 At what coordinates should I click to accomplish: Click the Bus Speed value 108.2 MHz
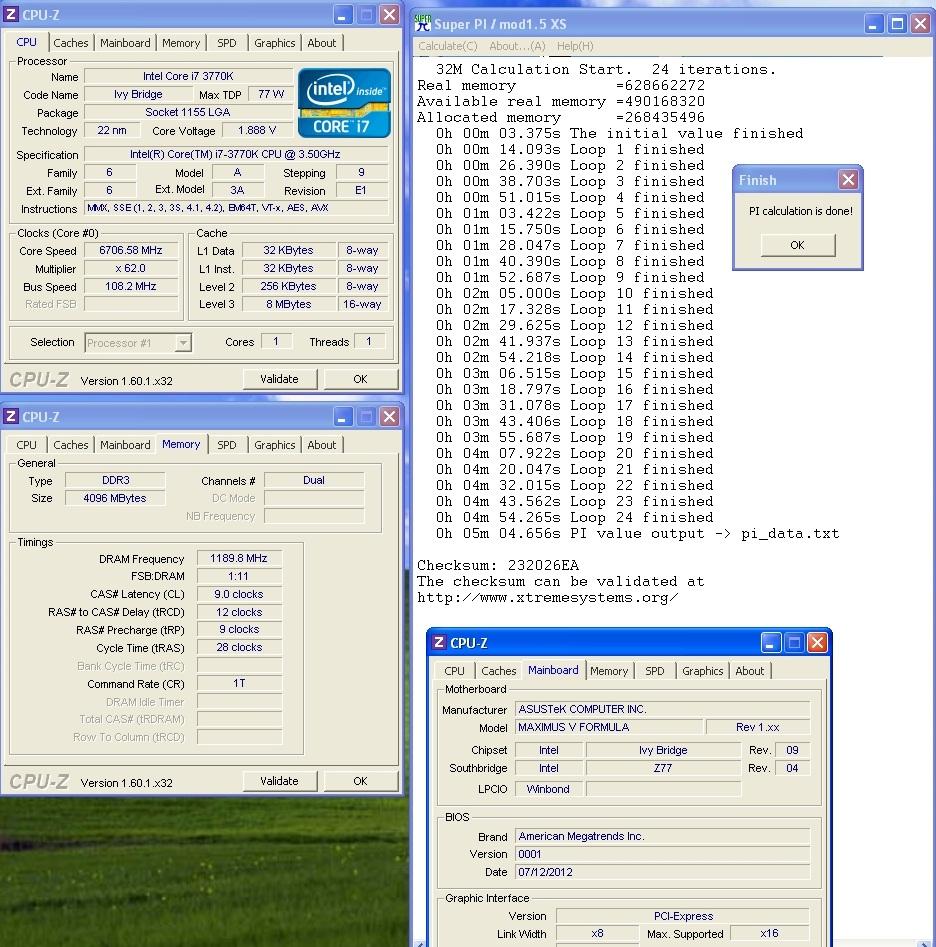(x=130, y=286)
